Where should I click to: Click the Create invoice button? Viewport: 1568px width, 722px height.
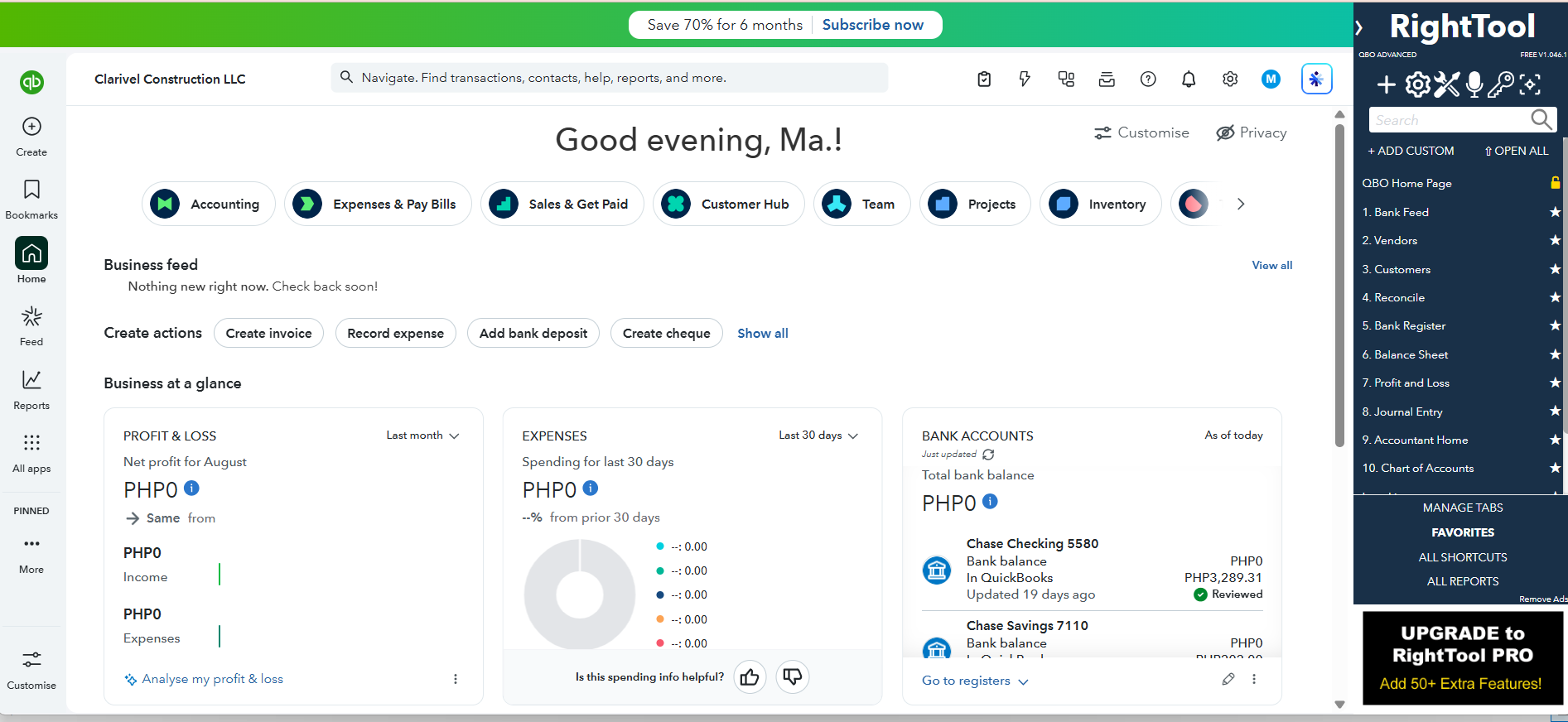pos(268,333)
